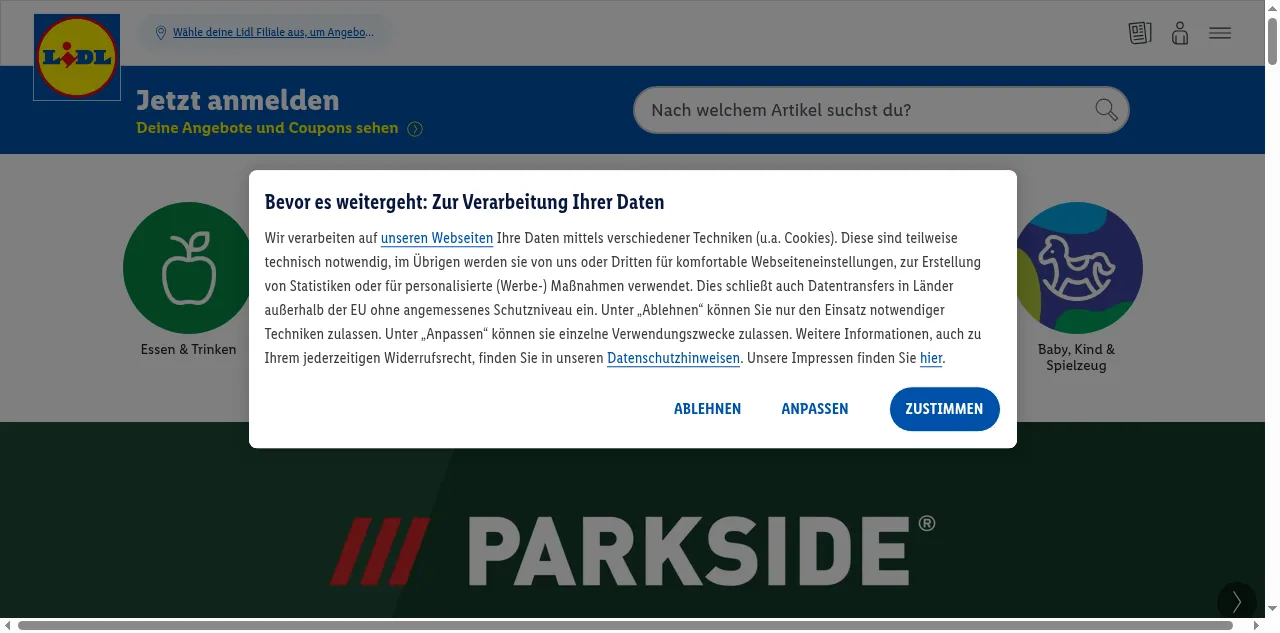Select the Baby, Kind & Spielzeug icon
The image size is (1280, 633).
[x=1077, y=268]
